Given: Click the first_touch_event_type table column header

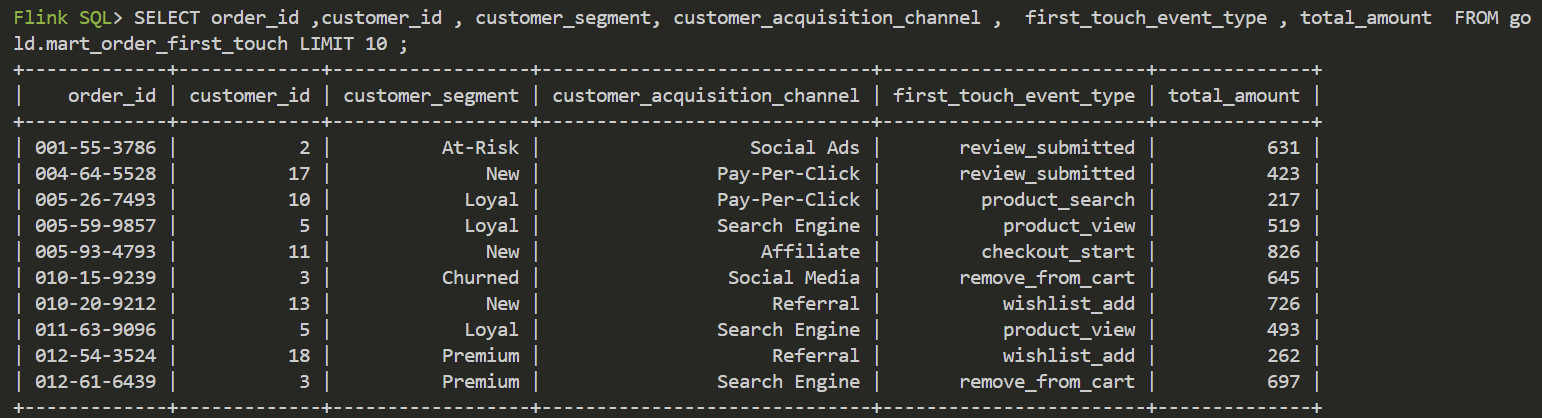Looking at the screenshot, I should [x=1014, y=96].
